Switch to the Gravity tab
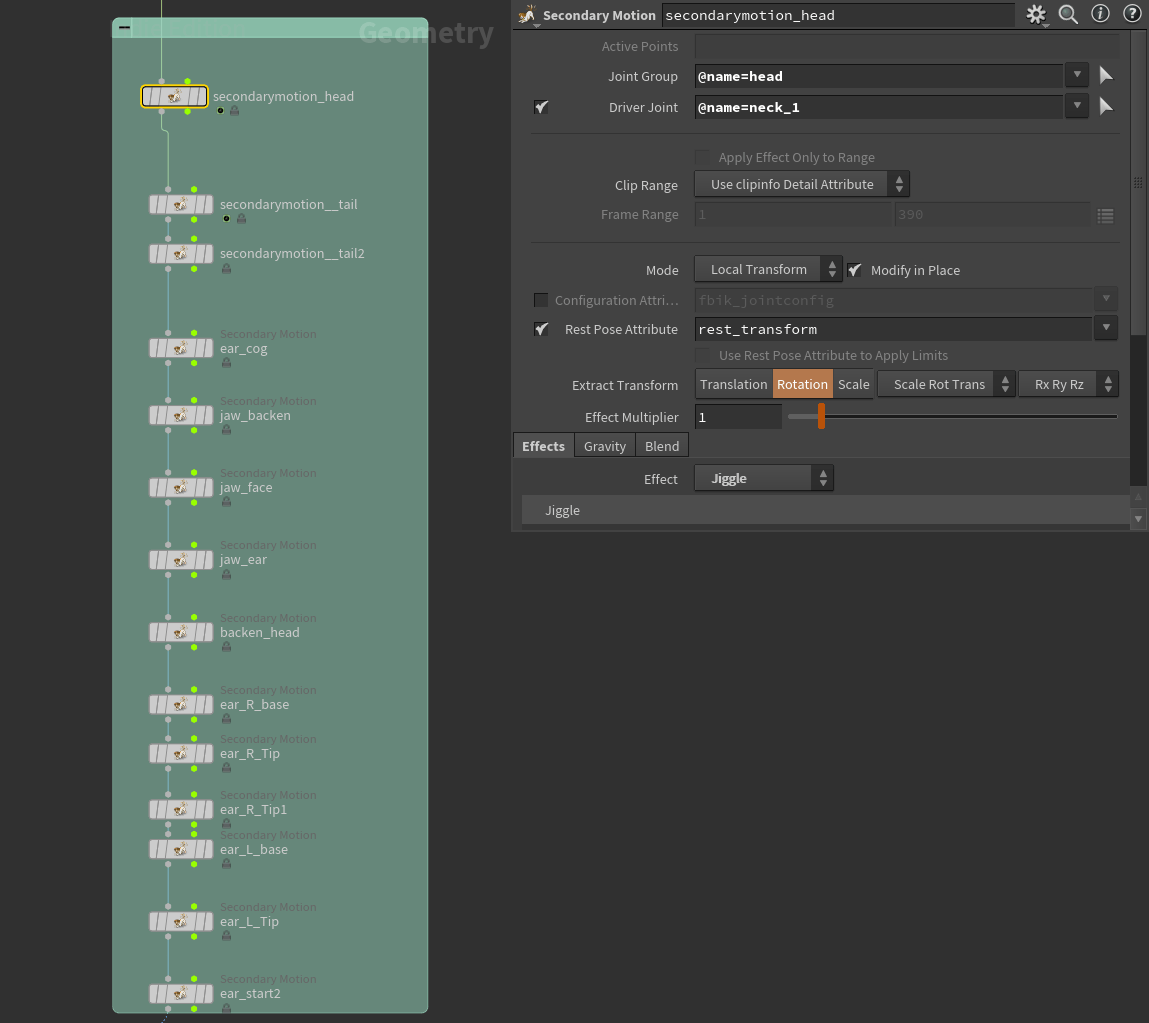 click(605, 447)
